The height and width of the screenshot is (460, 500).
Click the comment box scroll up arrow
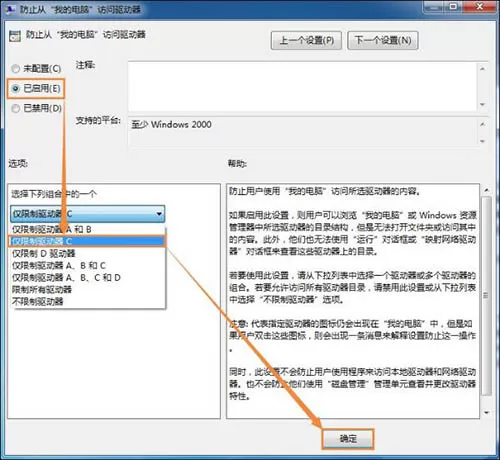click(482, 69)
